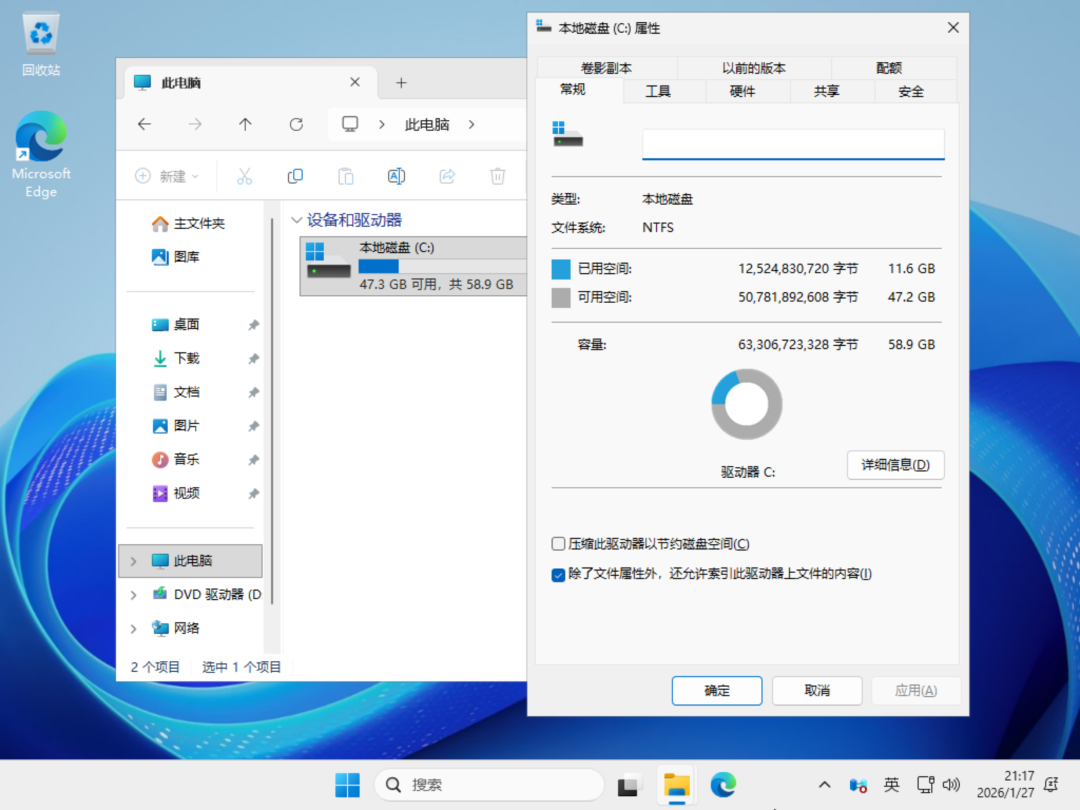
Task: Open the 新建 dropdown menu
Action: pos(167,176)
